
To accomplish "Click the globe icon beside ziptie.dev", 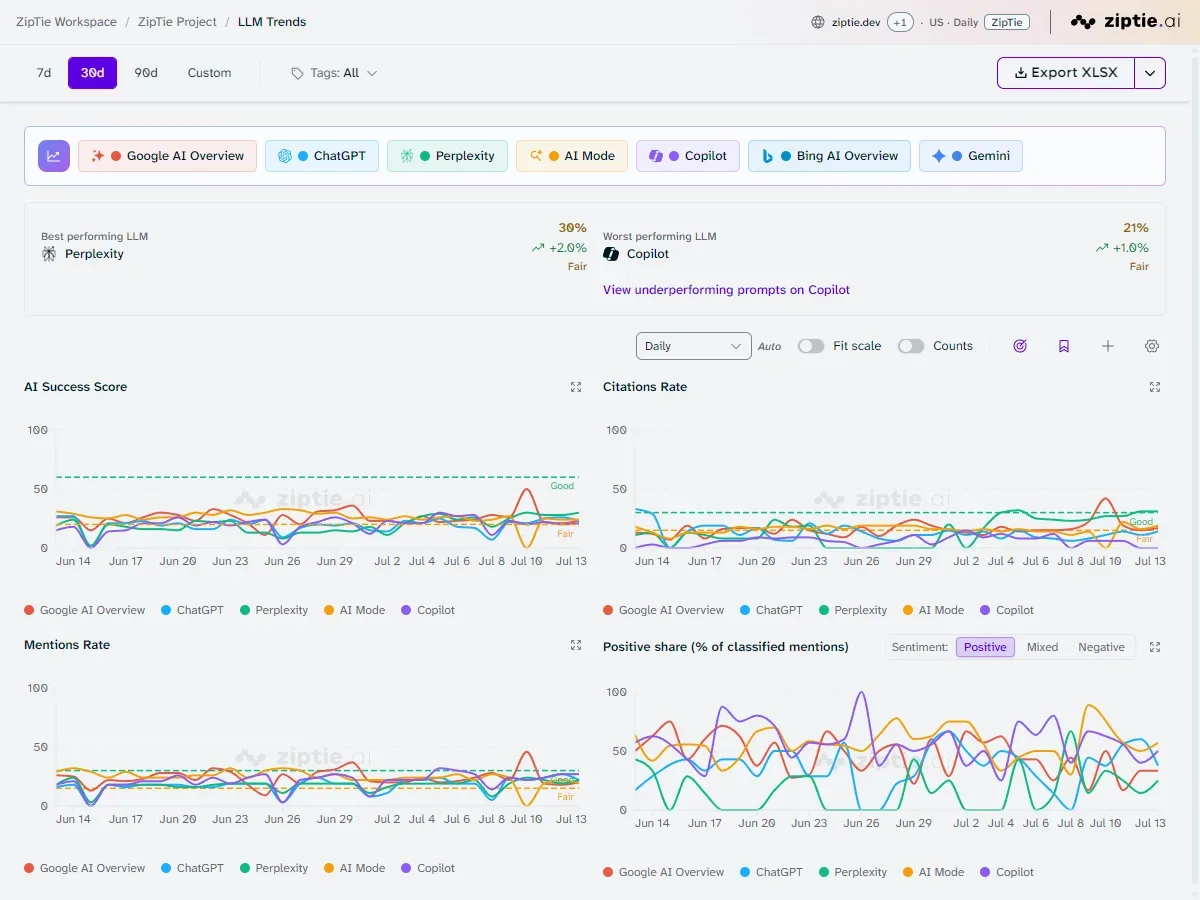I will [818, 22].
